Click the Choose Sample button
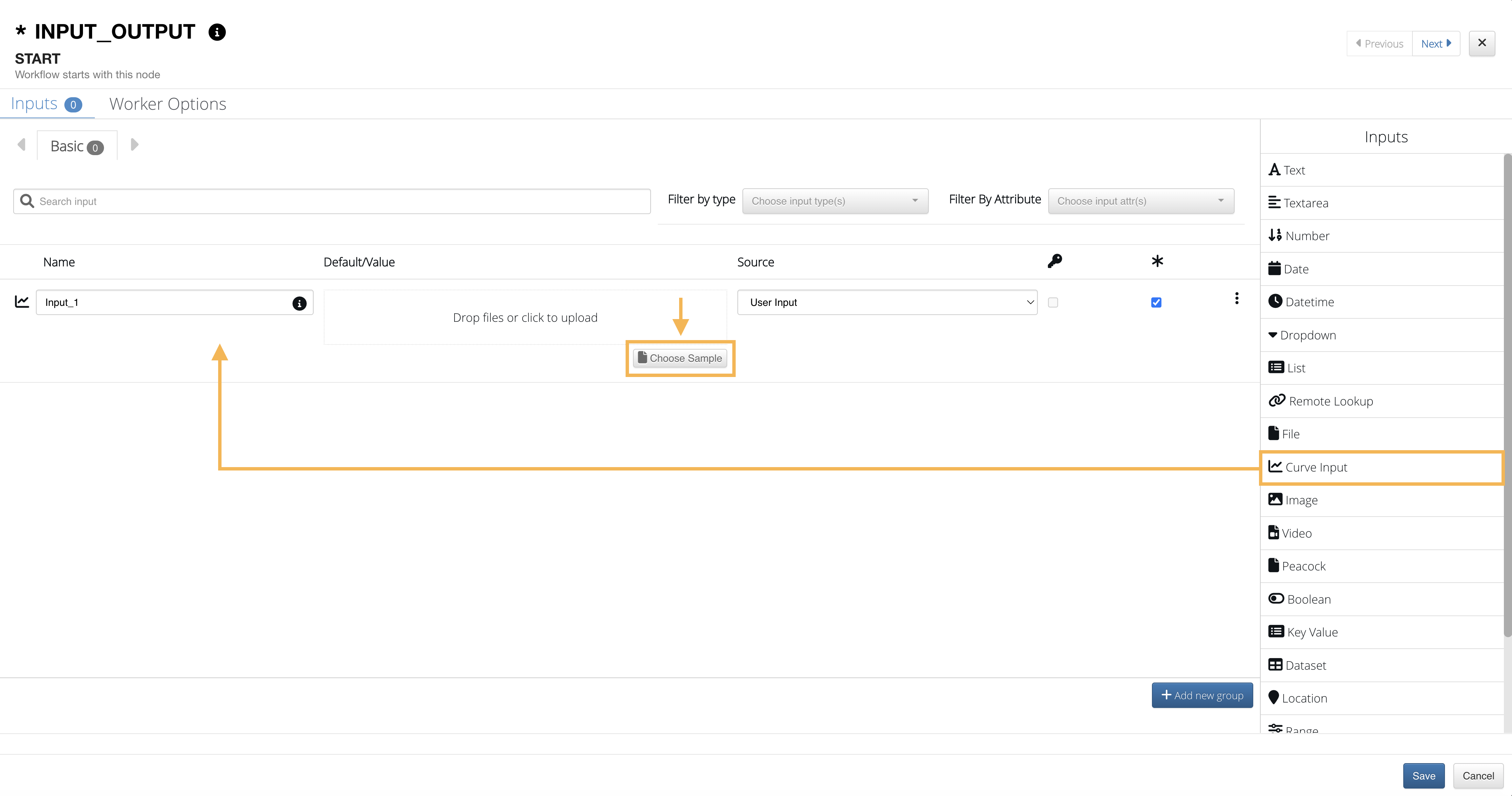 pos(680,358)
